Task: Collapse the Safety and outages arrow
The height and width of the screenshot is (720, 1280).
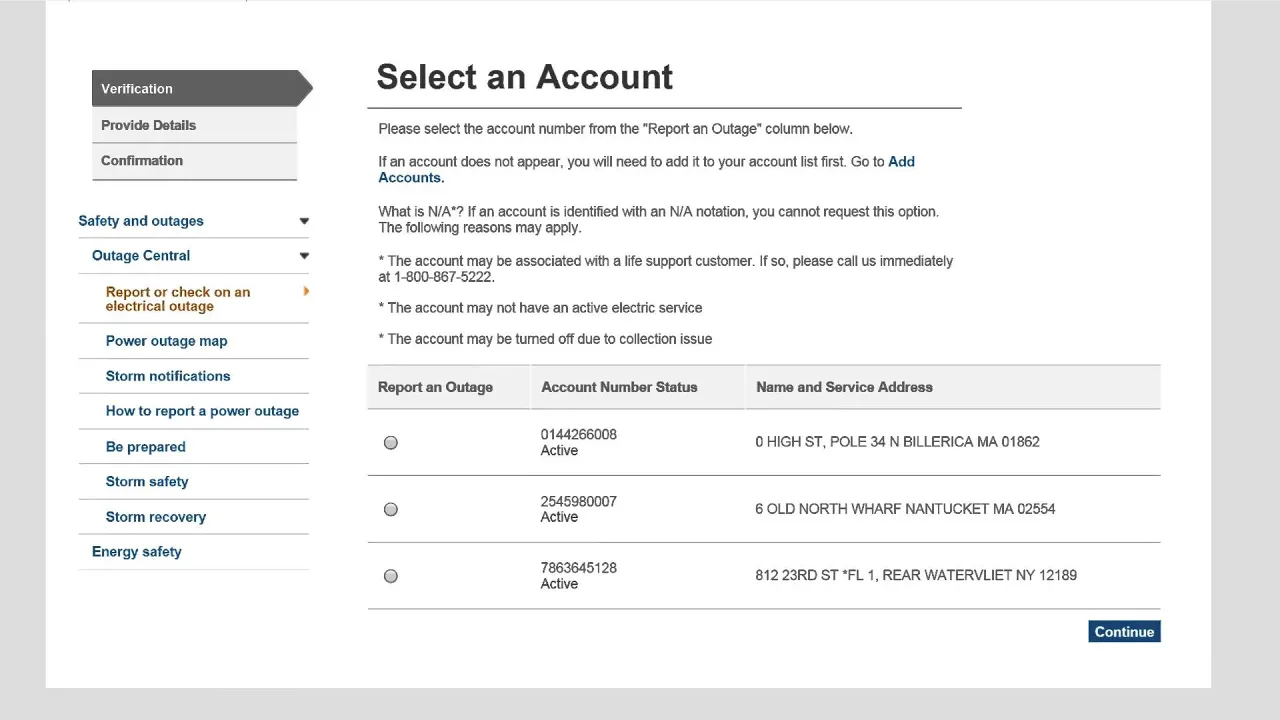Action: 304,221
